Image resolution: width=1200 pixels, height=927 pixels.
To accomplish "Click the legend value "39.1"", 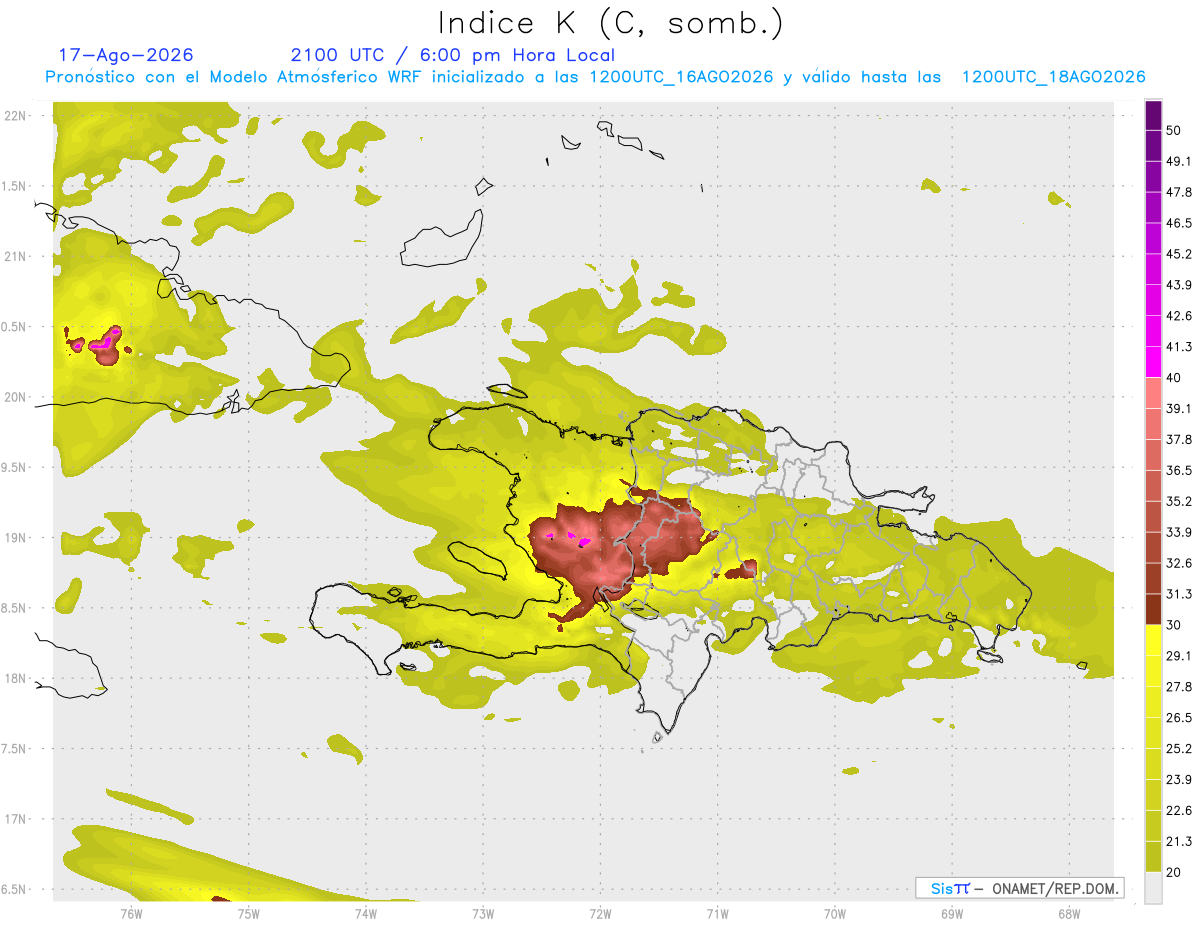I will pyautogui.click(x=1179, y=409).
